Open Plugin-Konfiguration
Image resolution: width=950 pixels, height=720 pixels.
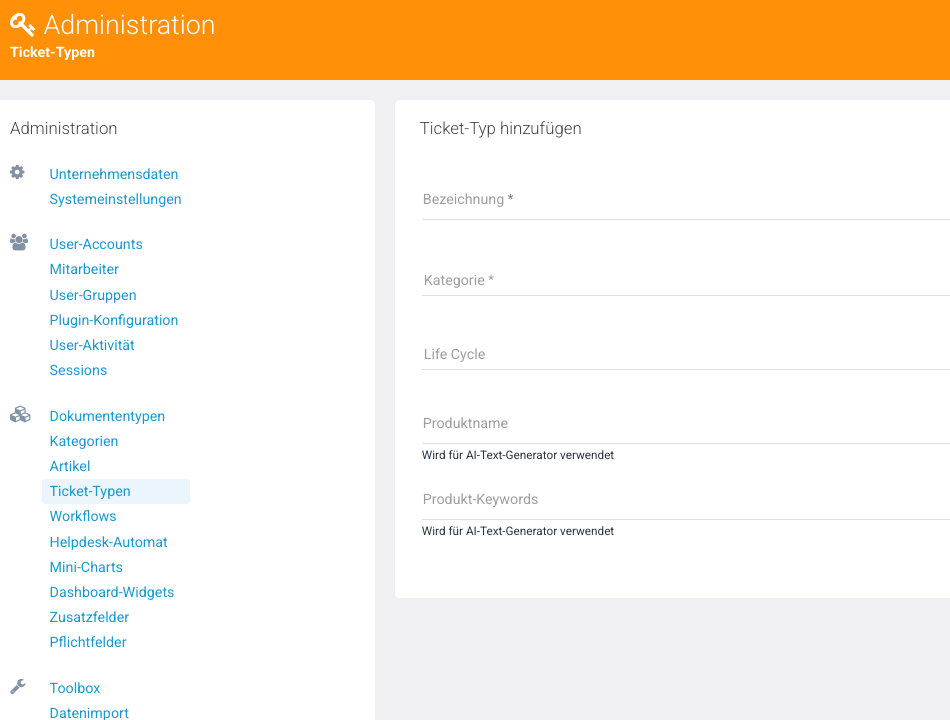point(114,320)
